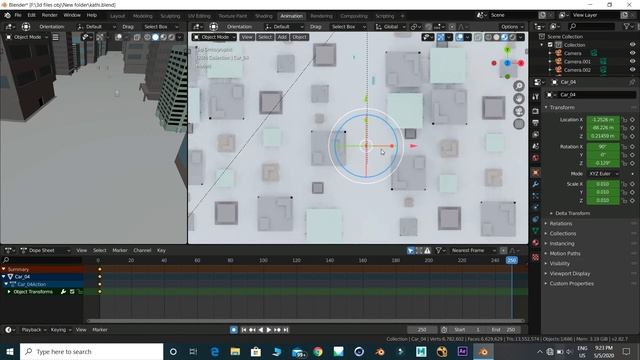The width and height of the screenshot is (640, 360).
Task: Click the dope sheet filter funnel icon
Action: coord(438,251)
